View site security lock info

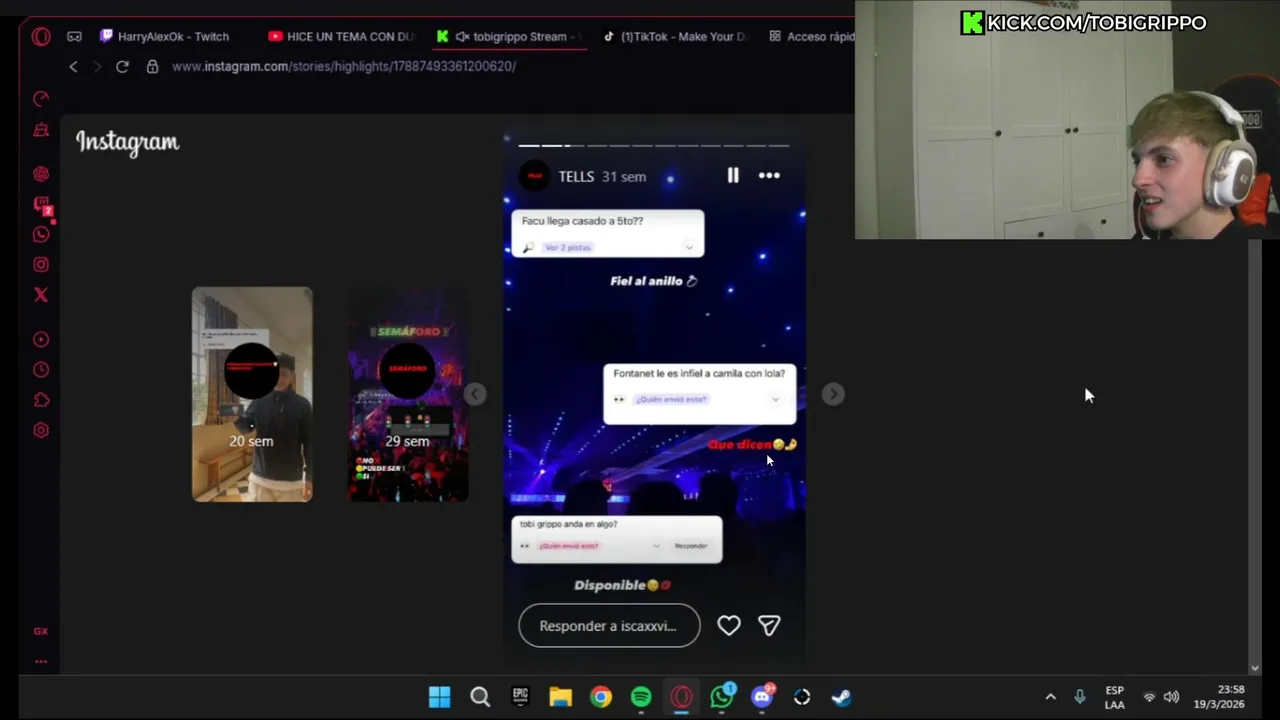152,66
